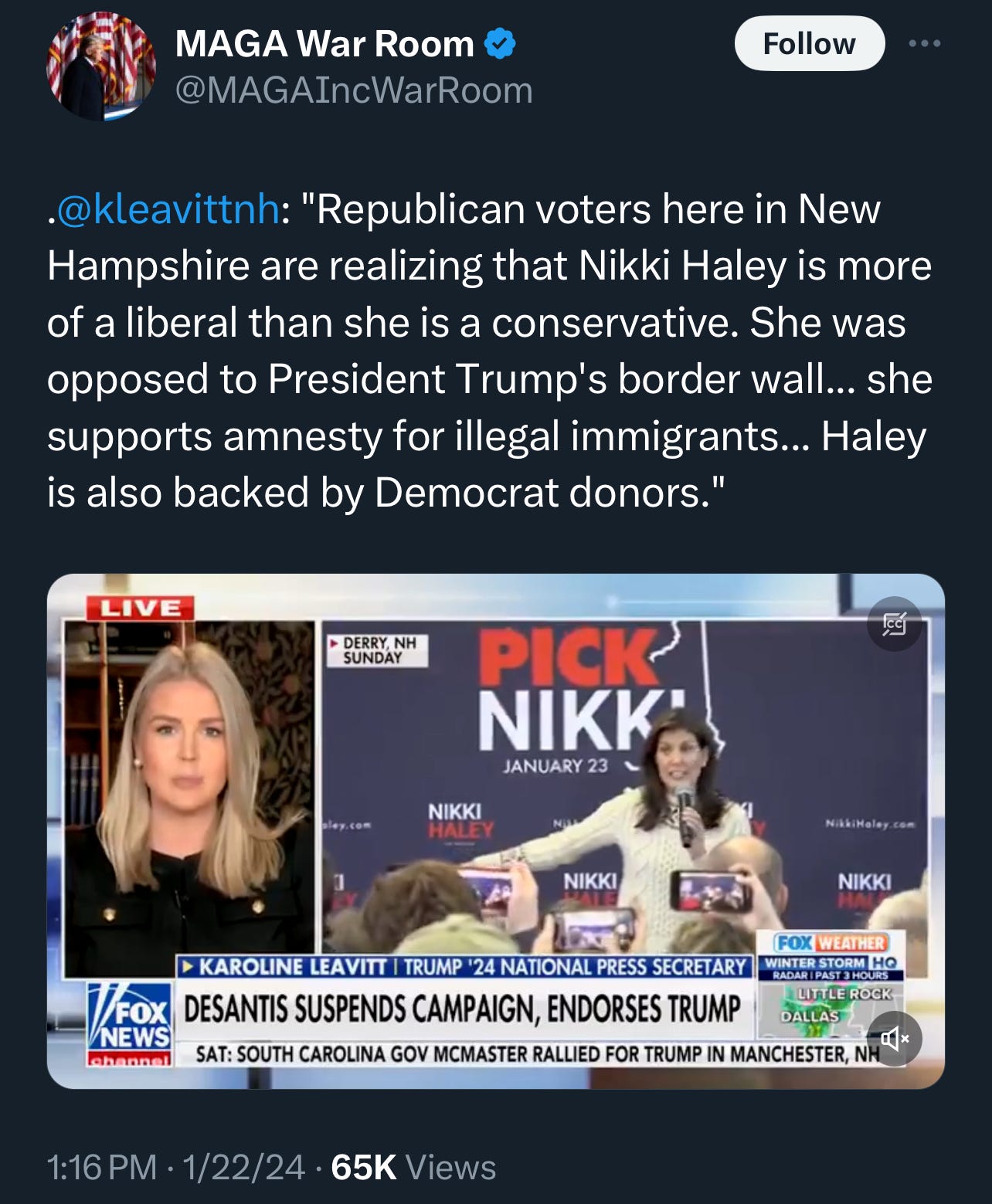Open the @MAGAIncWarRoom handle
Viewport: 992px width, 1204px height.
click(354, 90)
